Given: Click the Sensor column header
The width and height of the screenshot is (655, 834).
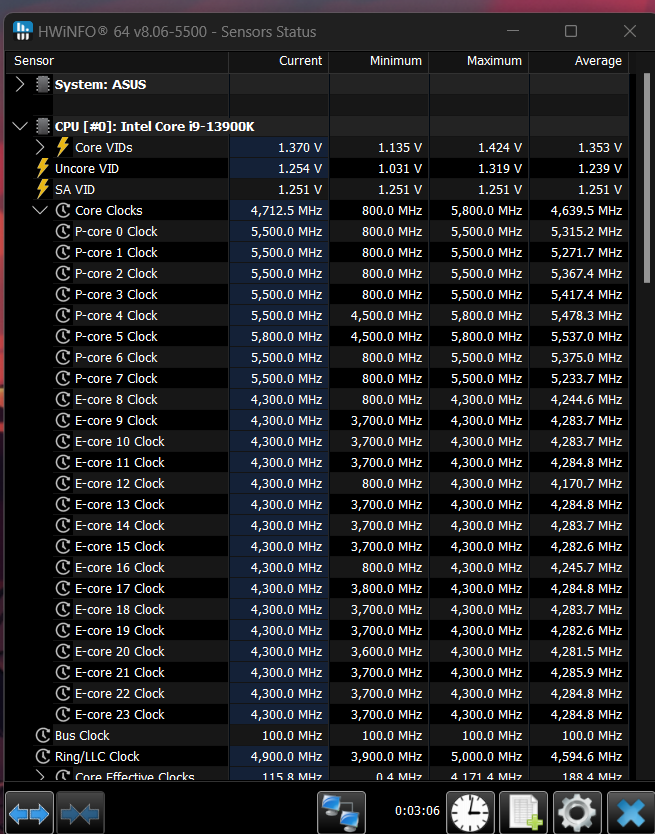Looking at the screenshot, I should 117,61.
